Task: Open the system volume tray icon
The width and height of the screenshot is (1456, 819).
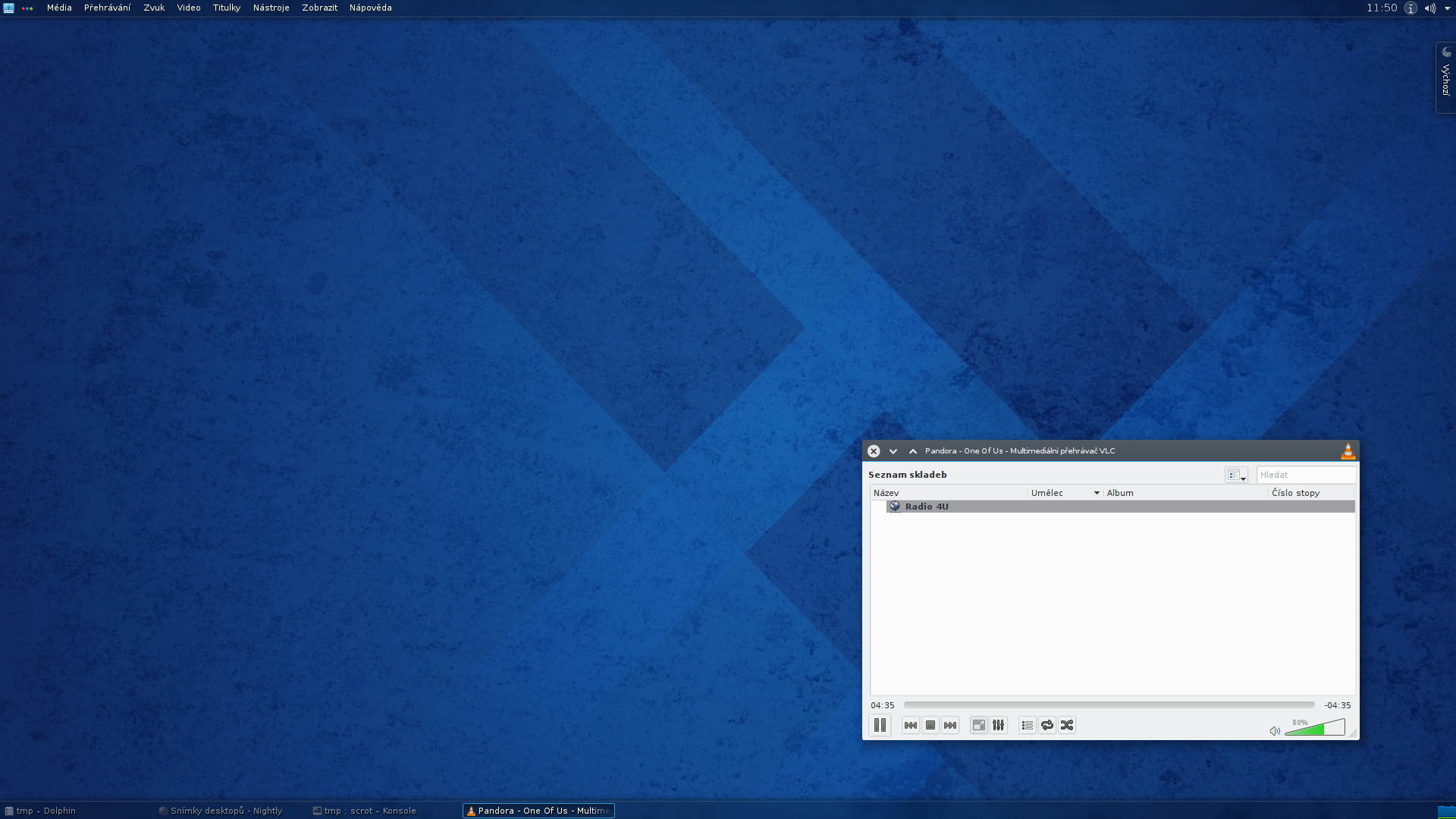Action: coord(1429,8)
